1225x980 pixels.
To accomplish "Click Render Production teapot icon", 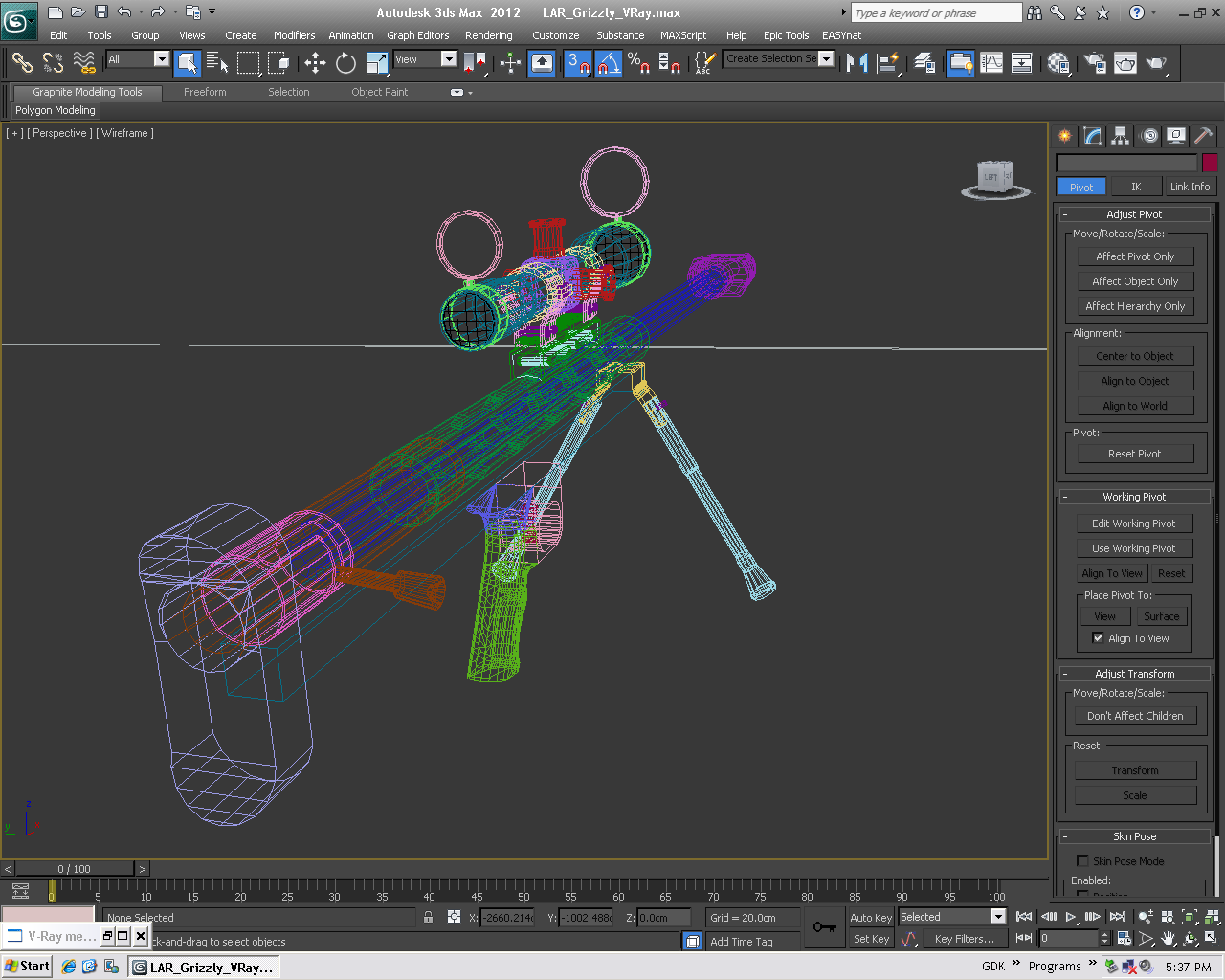I will point(1156,63).
